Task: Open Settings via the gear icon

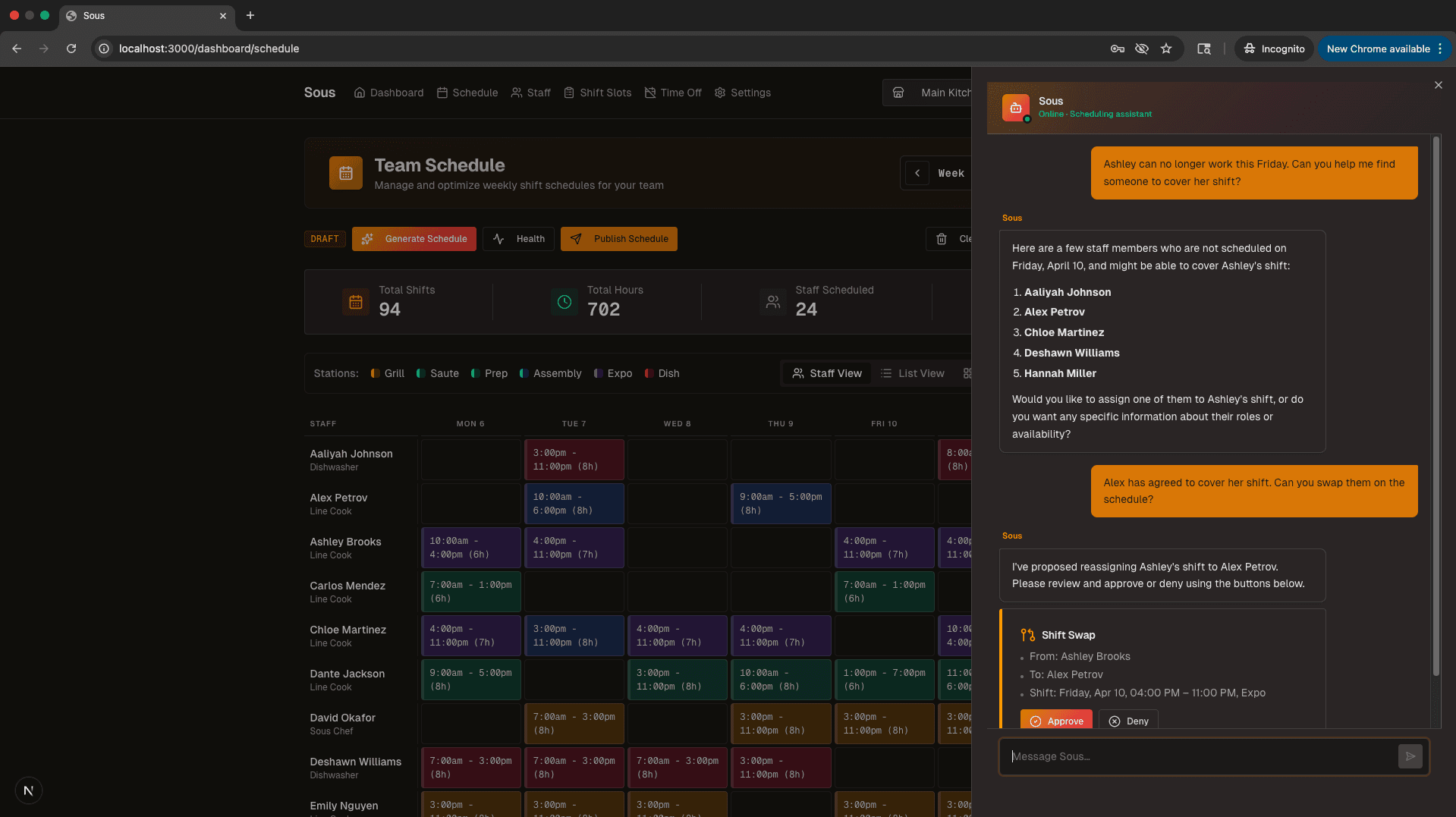Action: tap(719, 93)
